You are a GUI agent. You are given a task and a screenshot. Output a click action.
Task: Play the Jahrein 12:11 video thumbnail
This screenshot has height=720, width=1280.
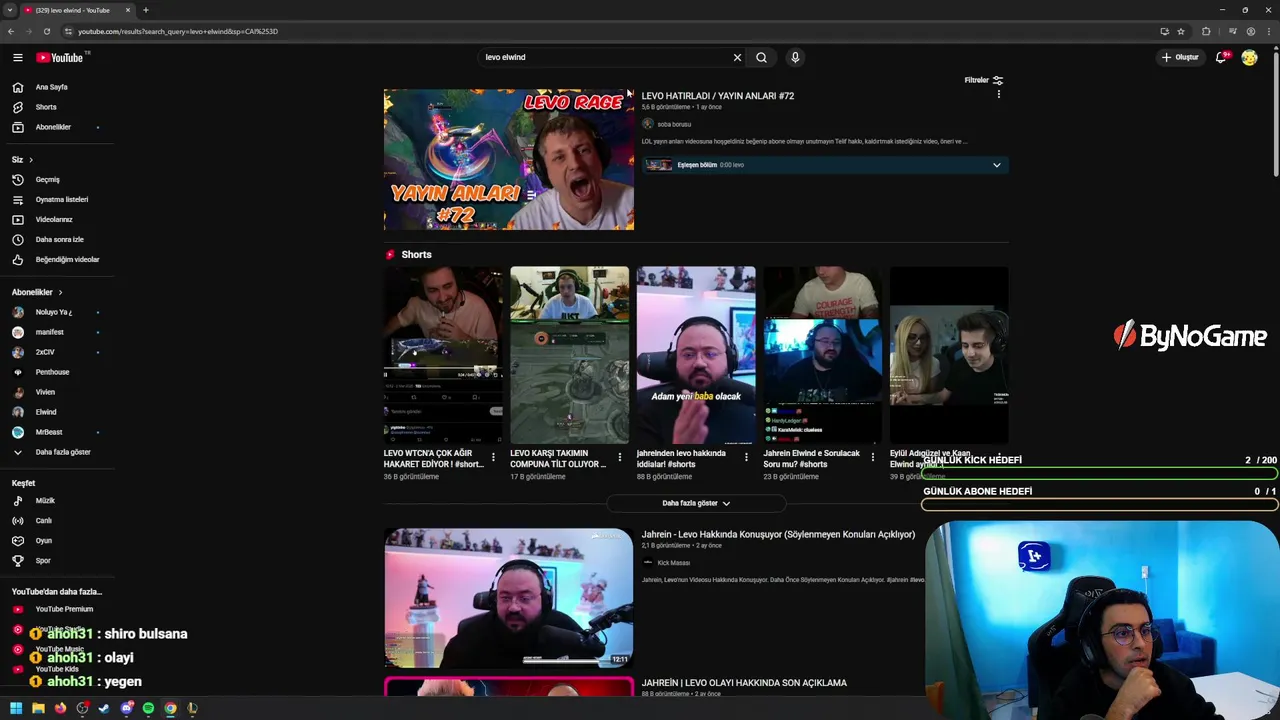(x=509, y=598)
